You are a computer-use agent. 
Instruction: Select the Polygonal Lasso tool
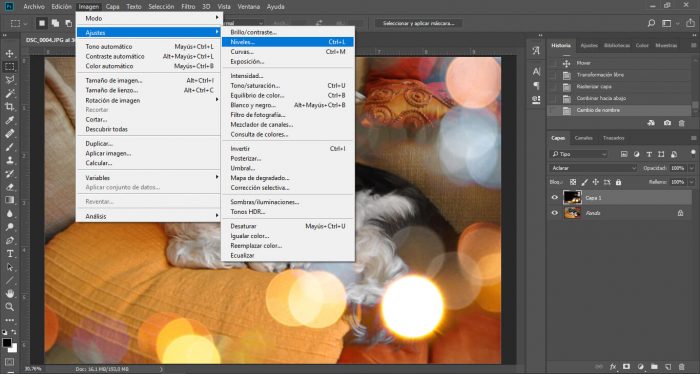pos(9,80)
